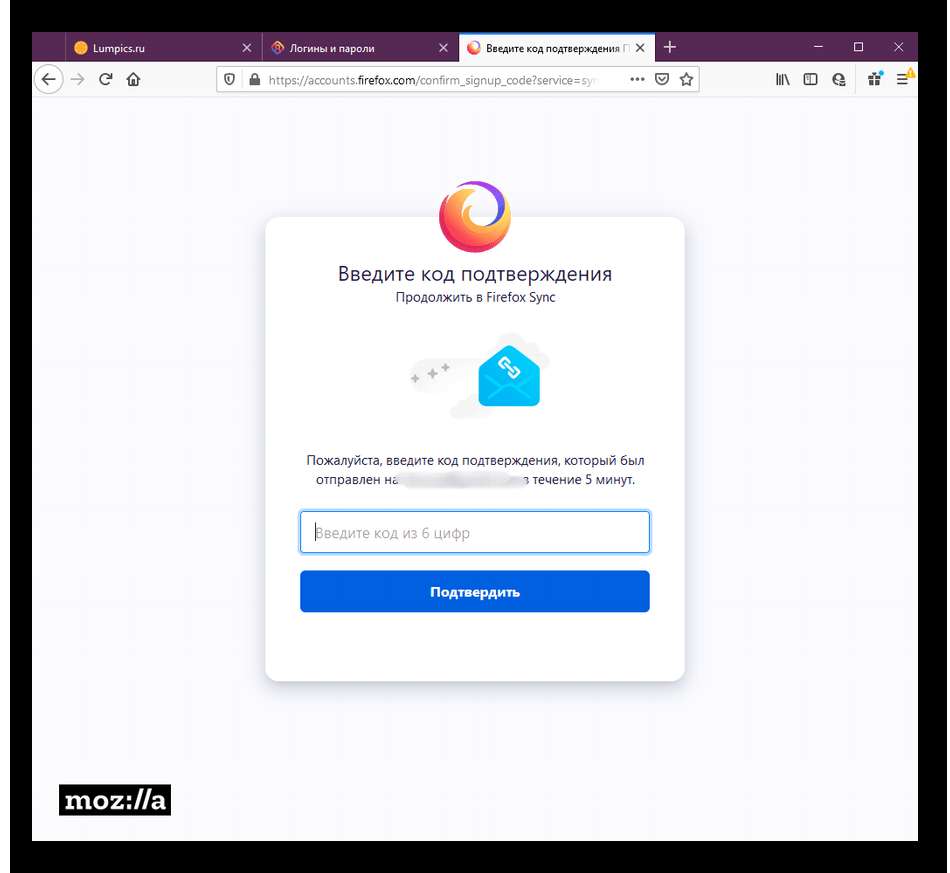Screen dimensions: 950x873
Task: Close the Введите код подтверждения tab
Action: coord(640,48)
